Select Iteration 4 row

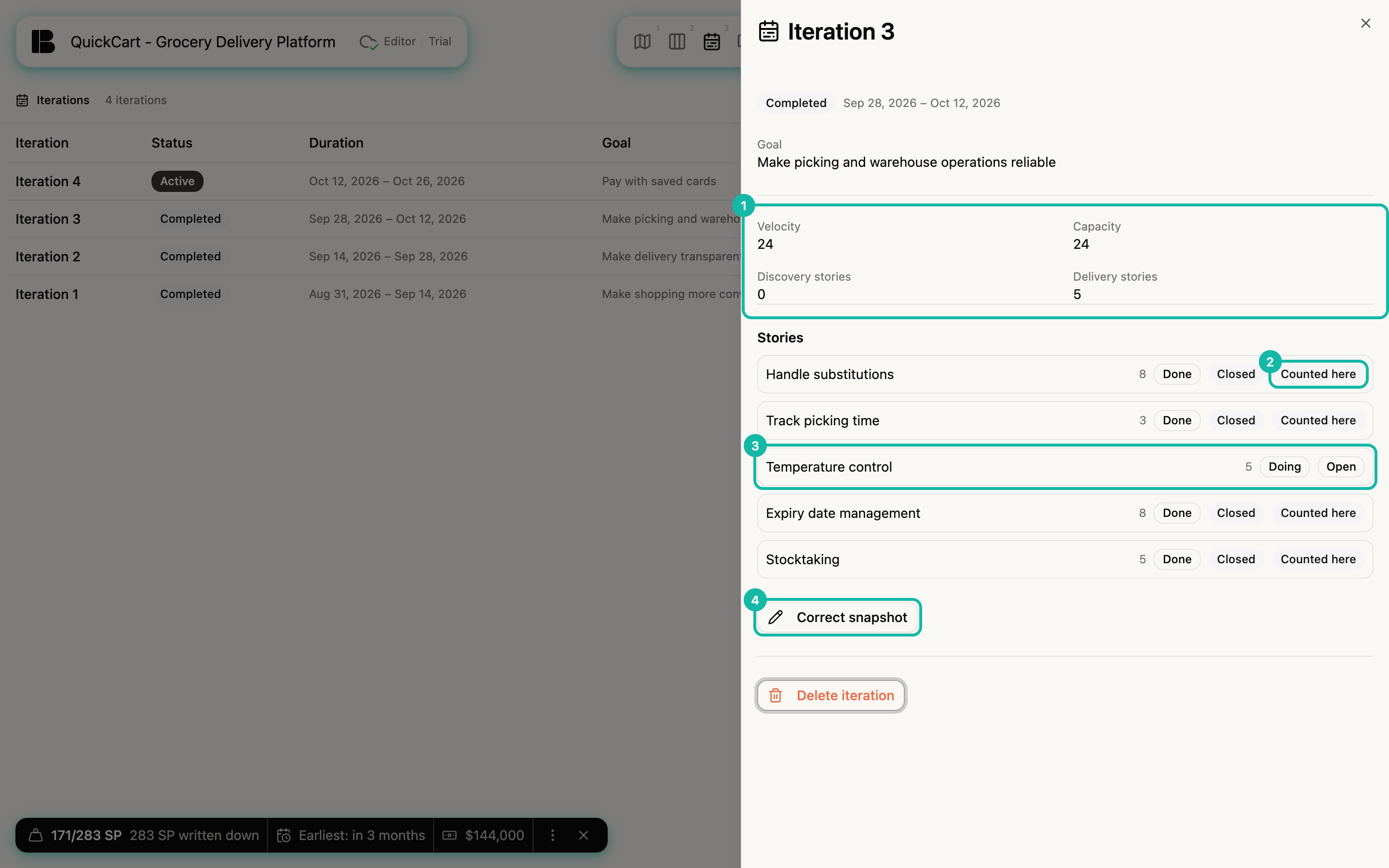coord(374,181)
